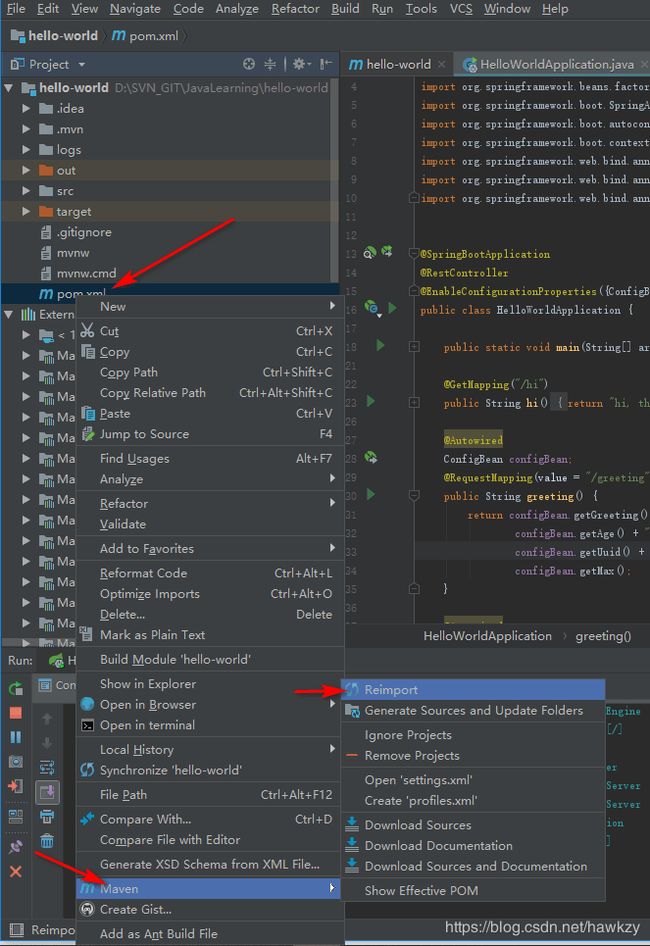Click the scroll from source target icon
Image resolution: width=650 pixels, height=946 pixels.
249,64
